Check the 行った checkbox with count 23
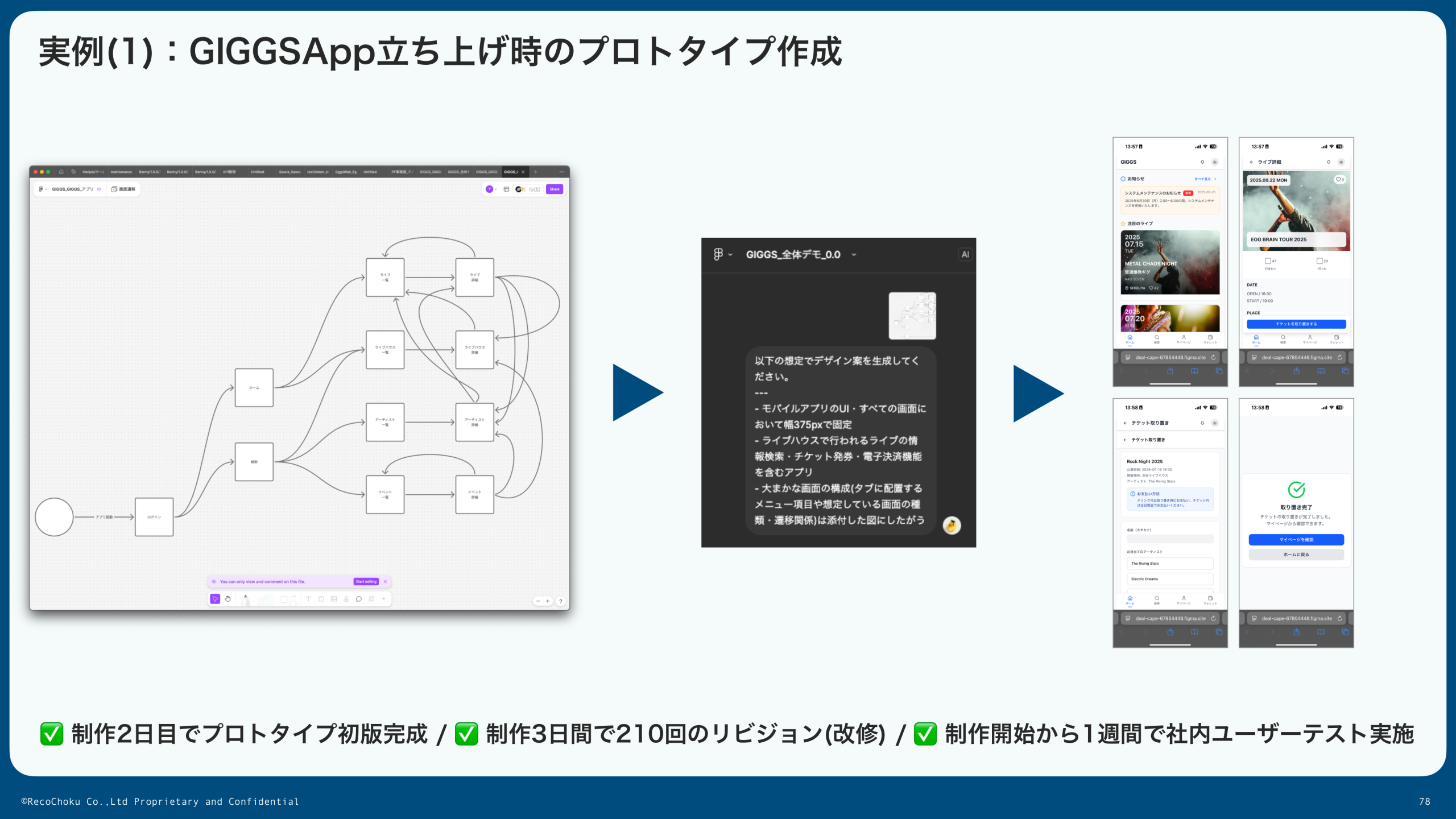The height and width of the screenshot is (819, 1456). (x=1319, y=261)
